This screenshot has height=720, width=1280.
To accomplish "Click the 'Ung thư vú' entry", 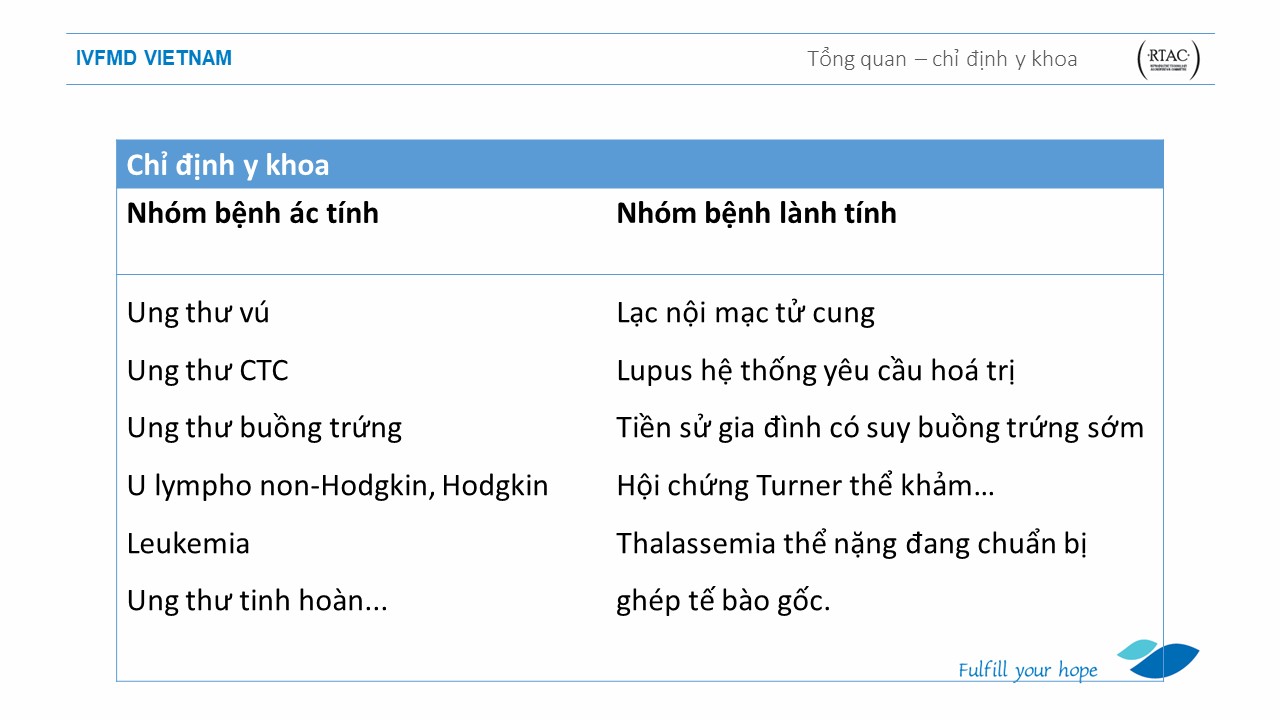I will click(198, 313).
